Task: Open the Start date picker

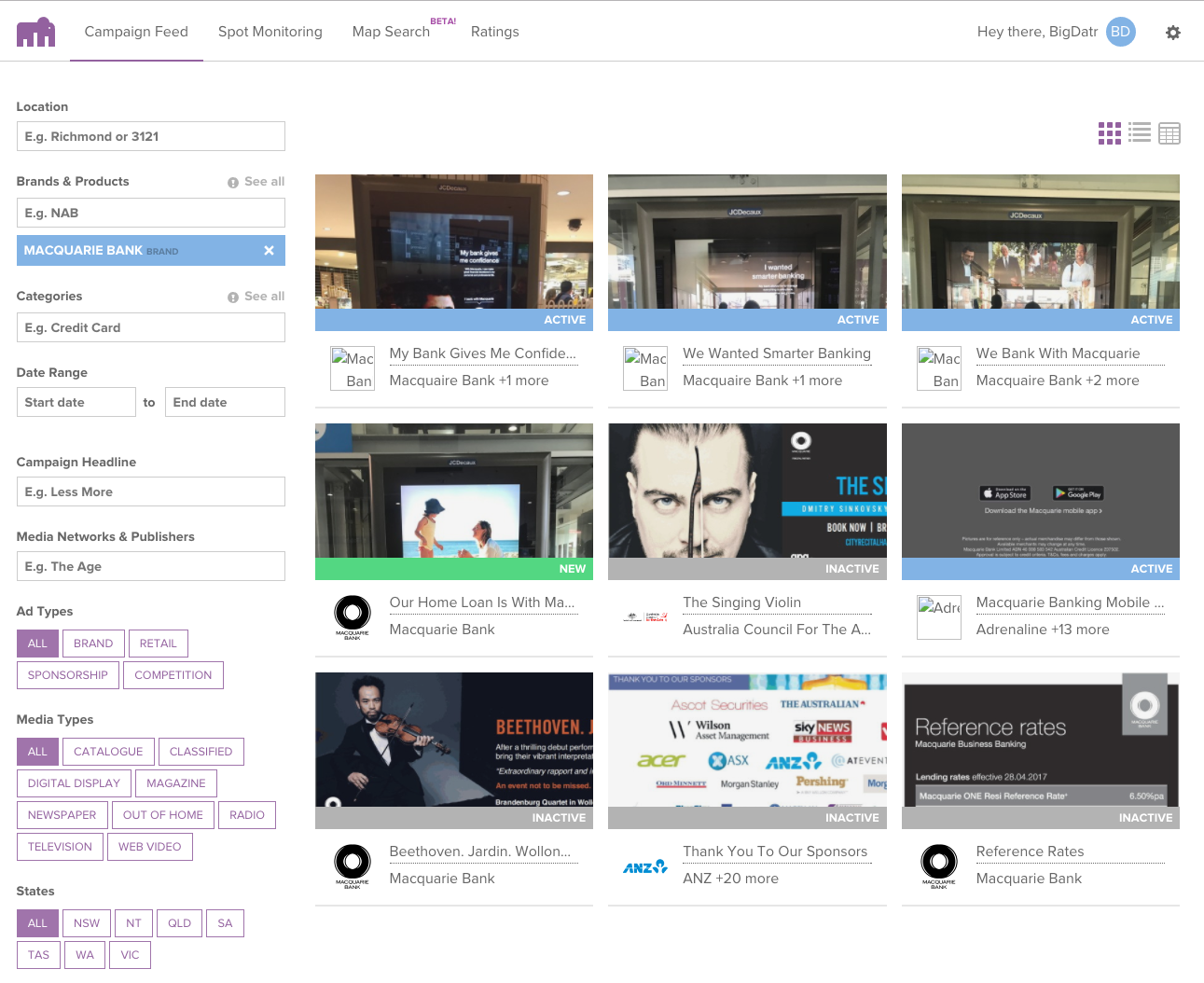Action: [76, 402]
